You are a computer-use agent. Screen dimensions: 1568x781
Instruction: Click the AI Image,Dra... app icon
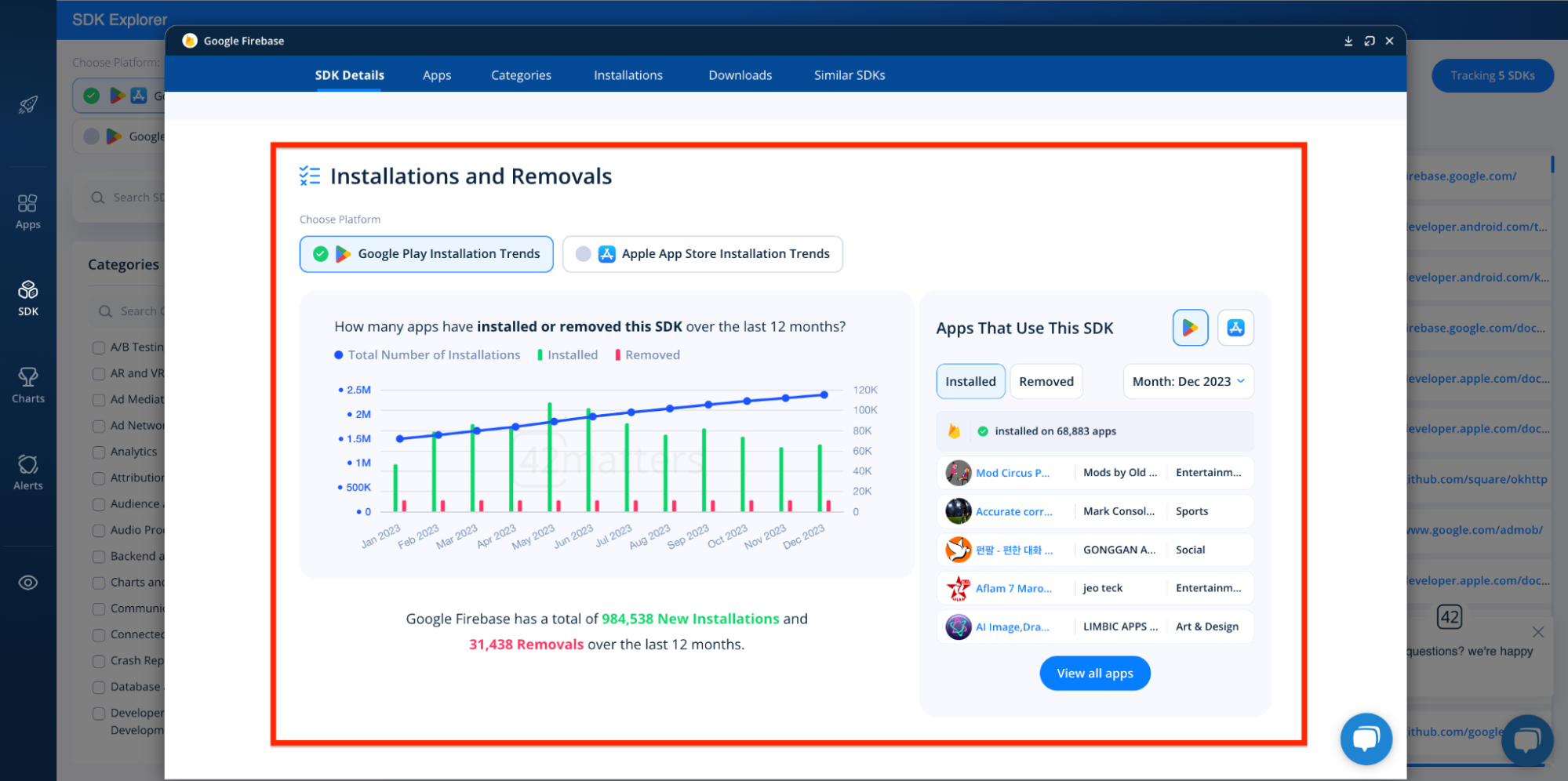958,627
